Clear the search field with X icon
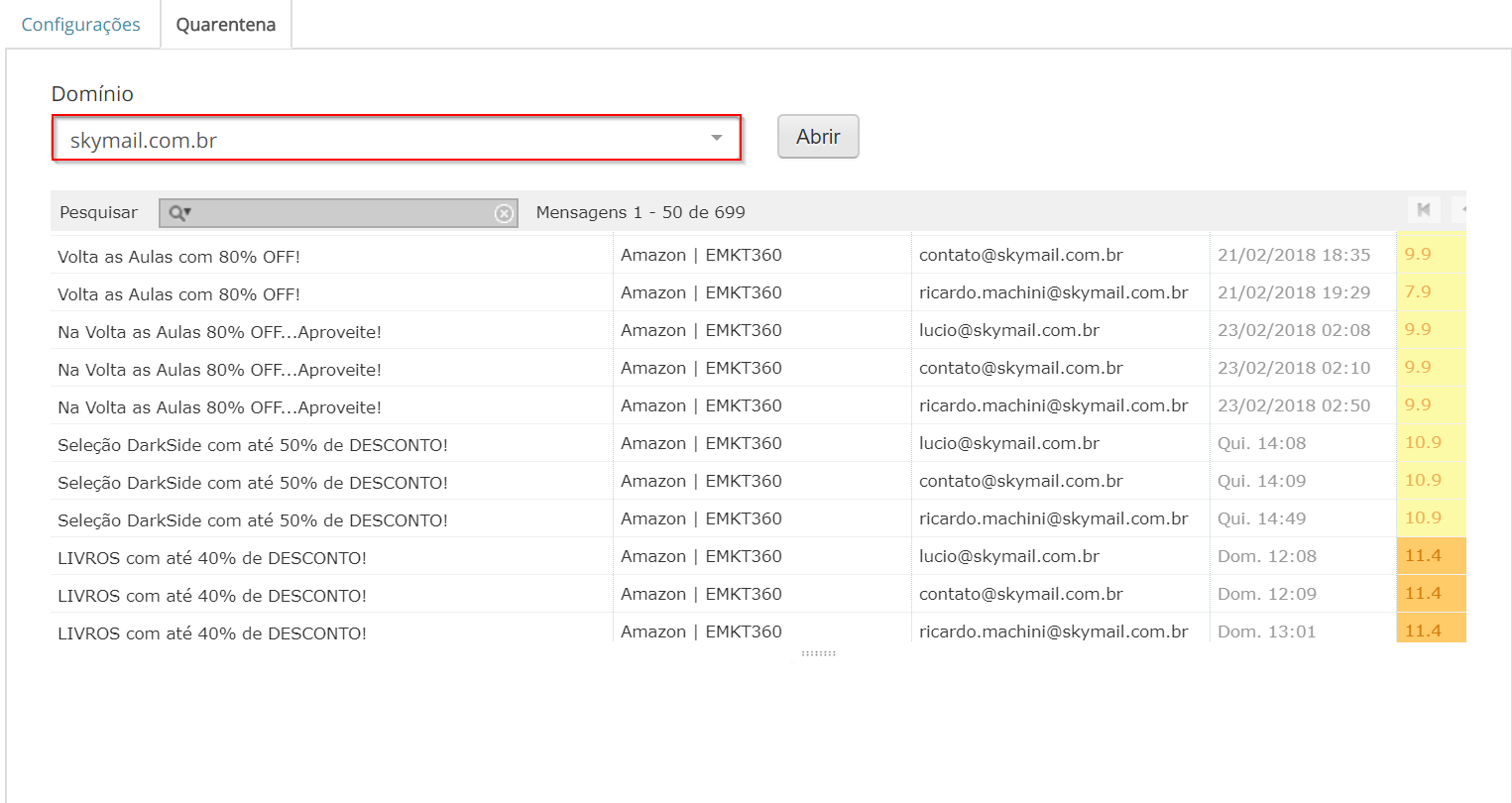This screenshot has width=1512, height=803. tap(504, 213)
